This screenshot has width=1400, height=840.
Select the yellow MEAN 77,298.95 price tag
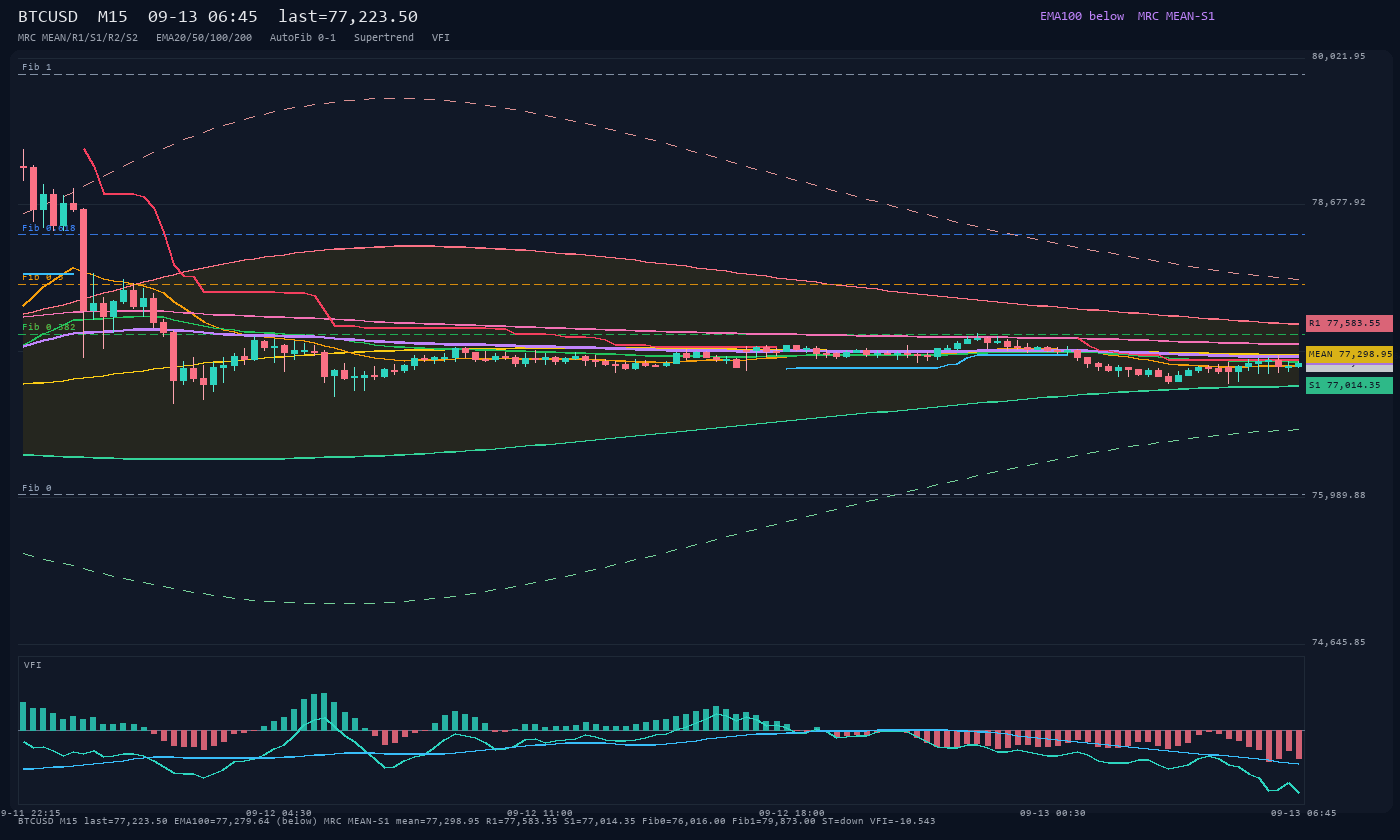1349,354
